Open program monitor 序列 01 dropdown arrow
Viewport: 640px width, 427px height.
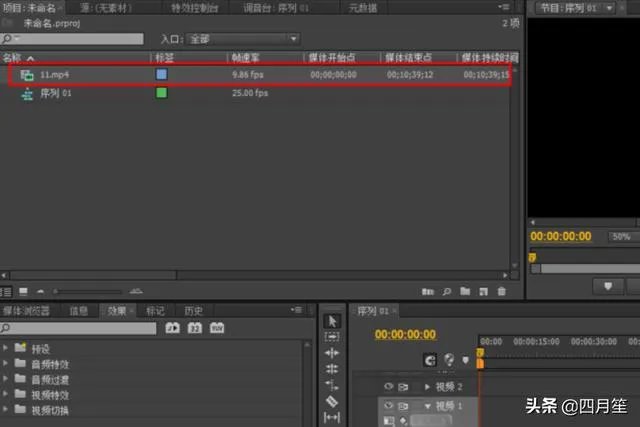[x=609, y=8]
